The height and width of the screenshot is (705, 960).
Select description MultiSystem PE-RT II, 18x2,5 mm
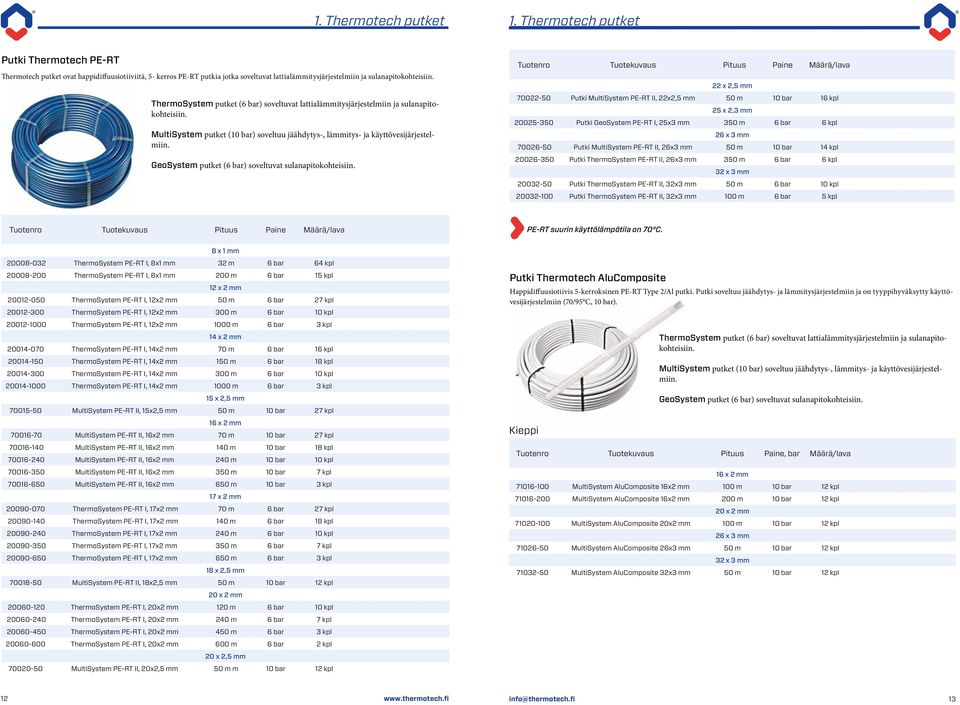[x=124, y=583]
